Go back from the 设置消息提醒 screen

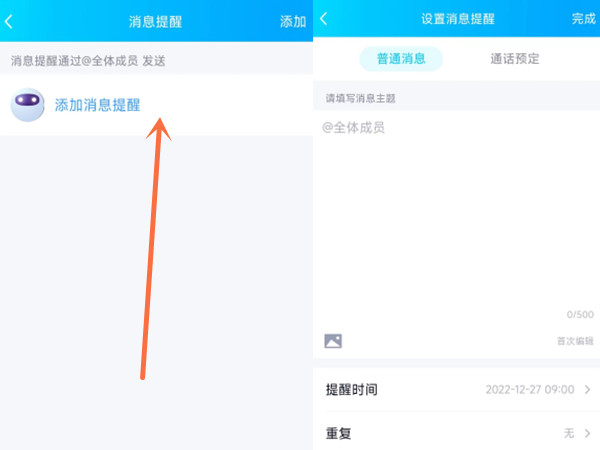(324, 19)
